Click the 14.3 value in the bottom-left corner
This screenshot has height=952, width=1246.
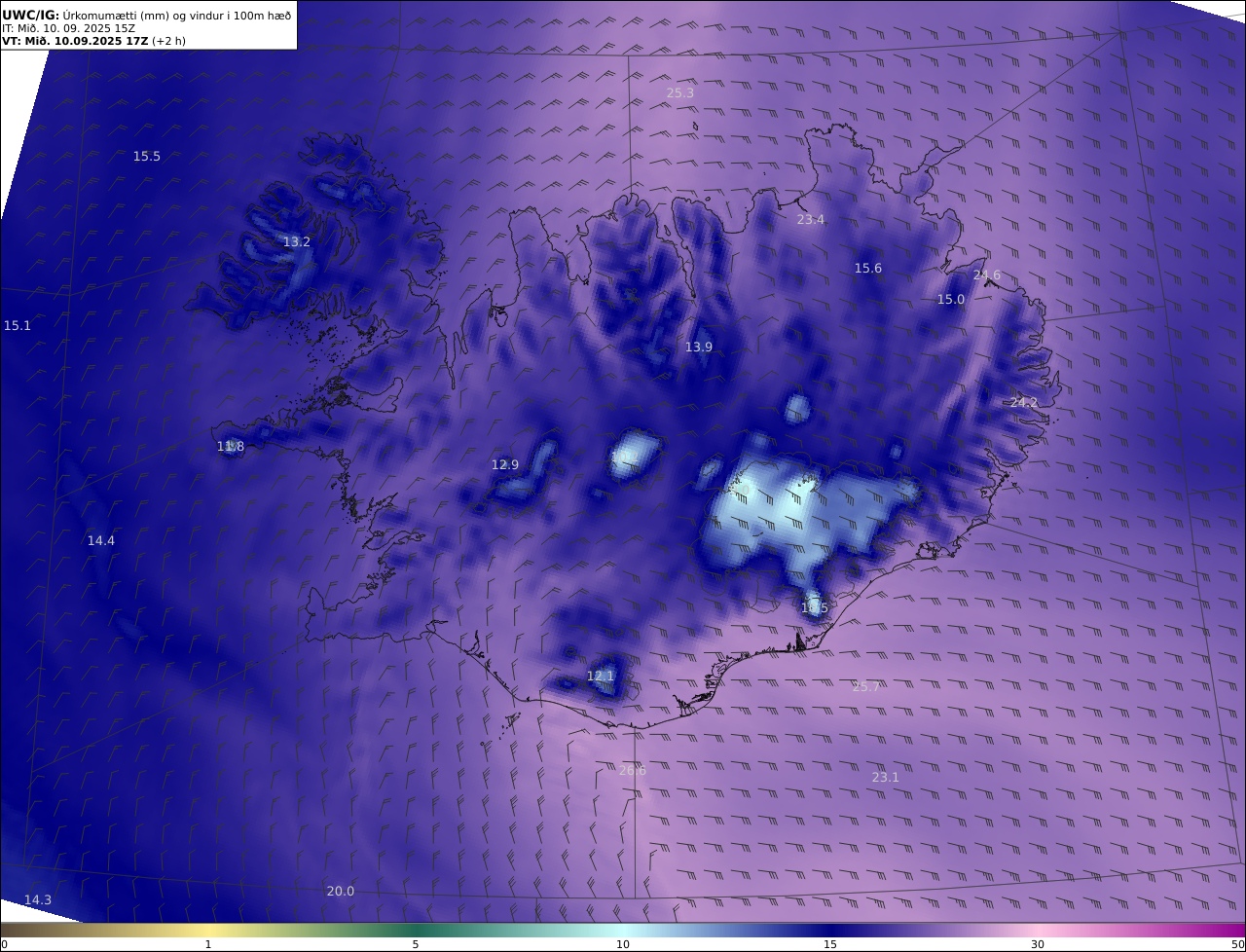point(38,900)
